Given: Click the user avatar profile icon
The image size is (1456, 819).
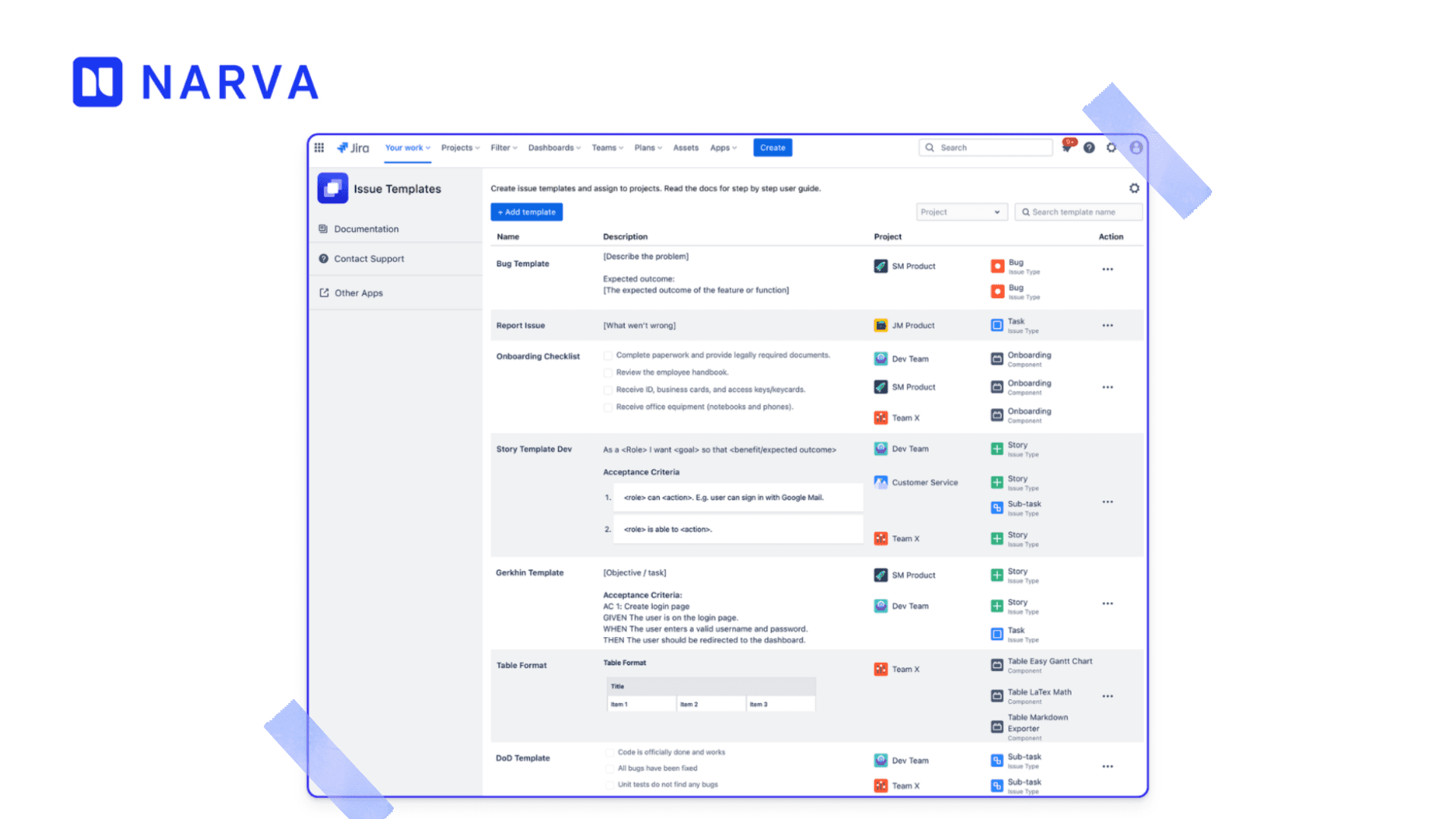Looking at the screenshot, I should coord(1135,148).
